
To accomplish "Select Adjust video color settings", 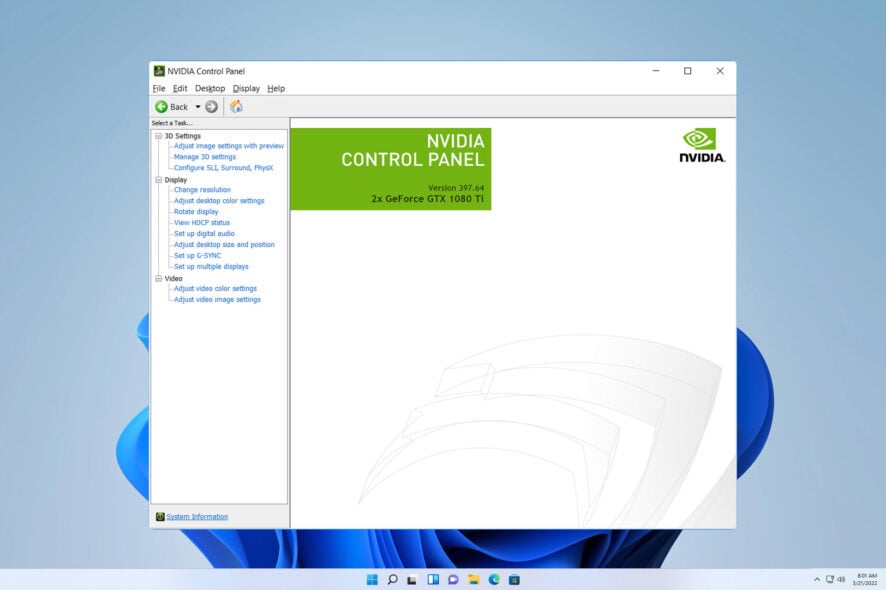I will pyautogui.click(x=215, y=288).
